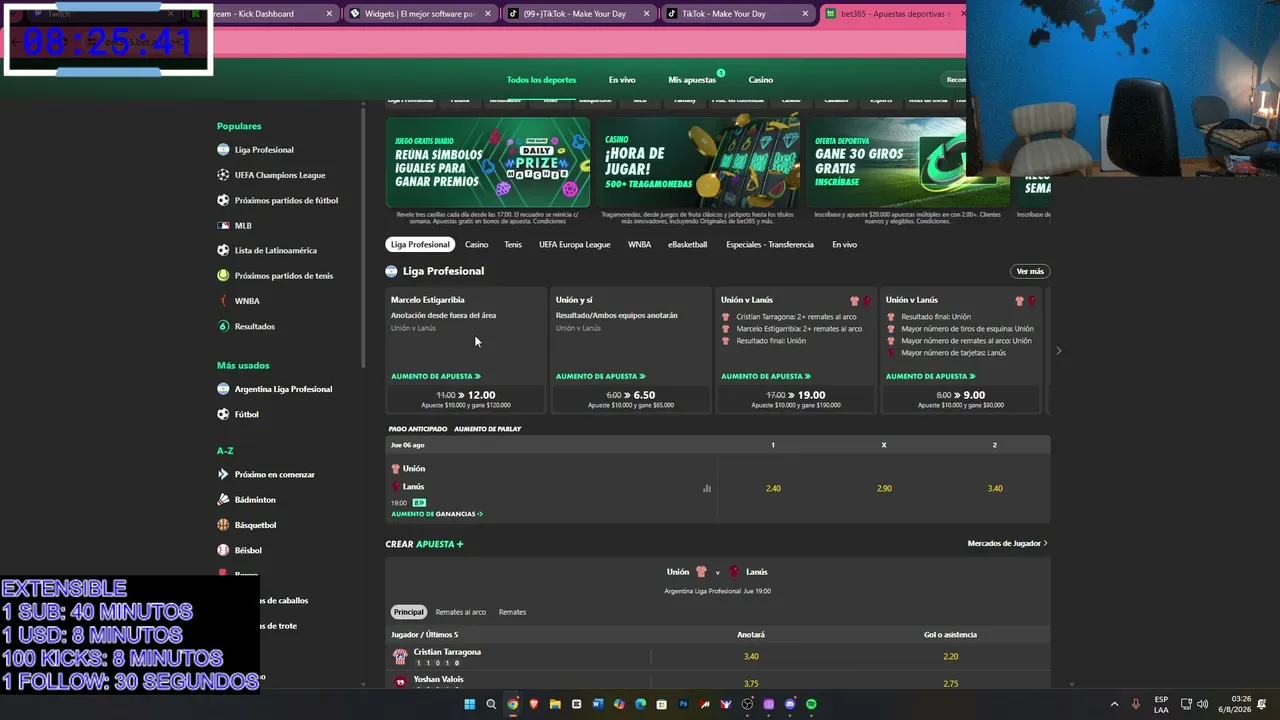Switch to Remates player tab
This screenshot has width=1280, height=720.
click(x=512, y=612)
